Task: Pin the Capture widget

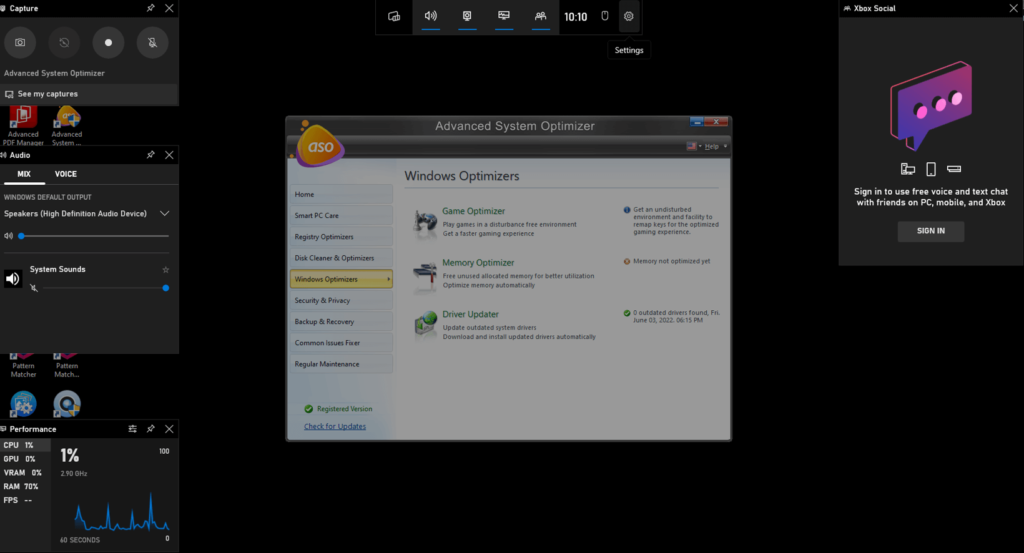Action: (151, 8)
